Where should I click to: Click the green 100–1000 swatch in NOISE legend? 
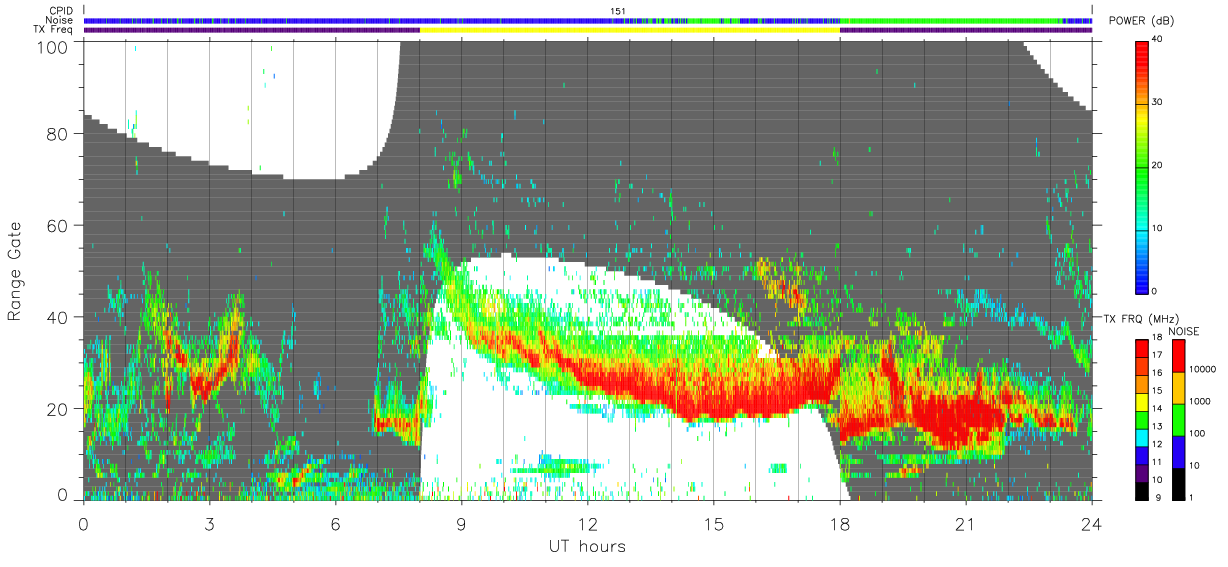click(x=1180, y=419)
